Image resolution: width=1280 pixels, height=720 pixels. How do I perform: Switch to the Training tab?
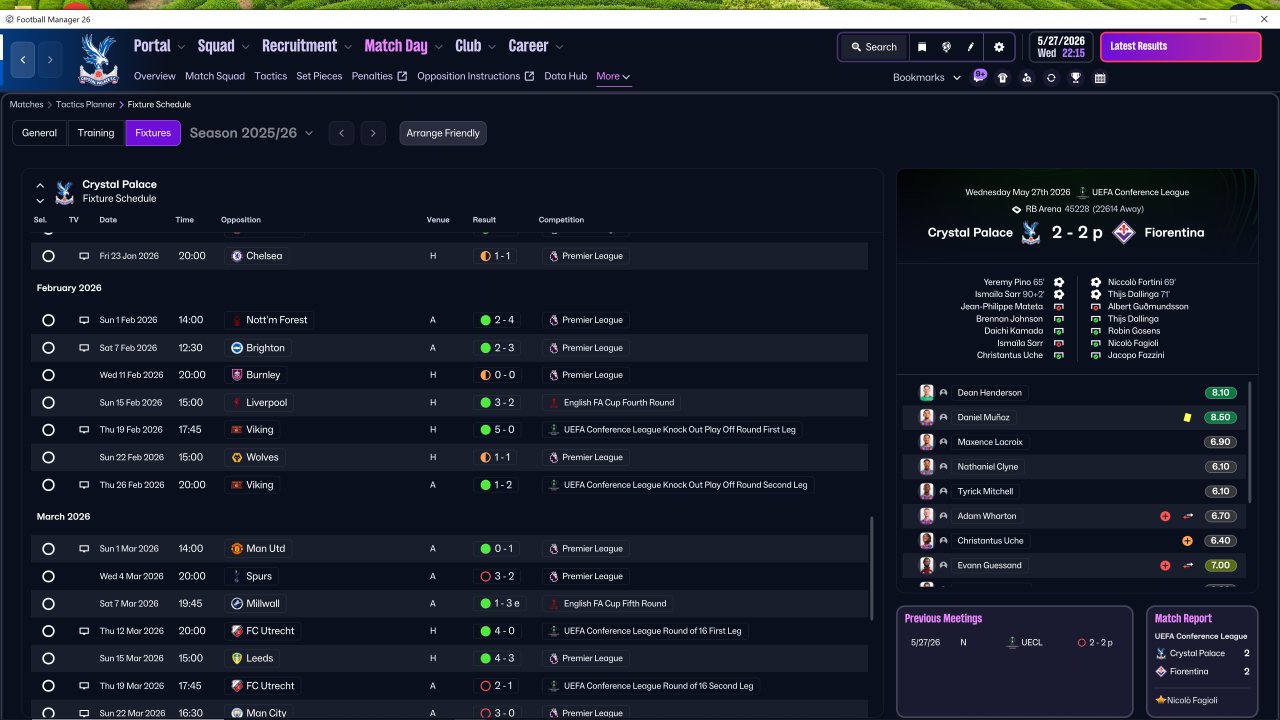coord(96,133)
